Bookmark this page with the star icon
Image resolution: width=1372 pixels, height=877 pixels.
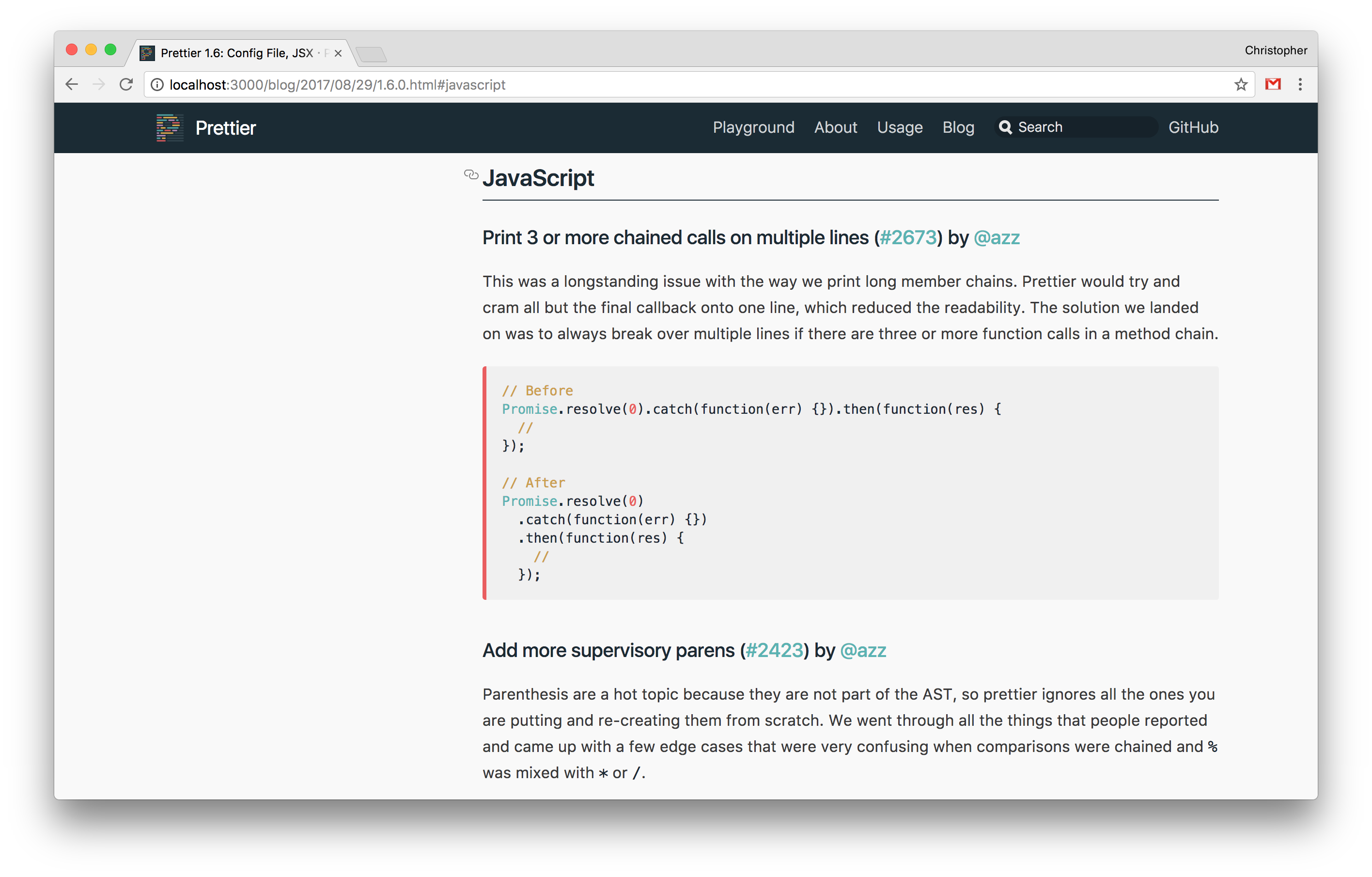pyautogui.click(x=1241, y=85)
